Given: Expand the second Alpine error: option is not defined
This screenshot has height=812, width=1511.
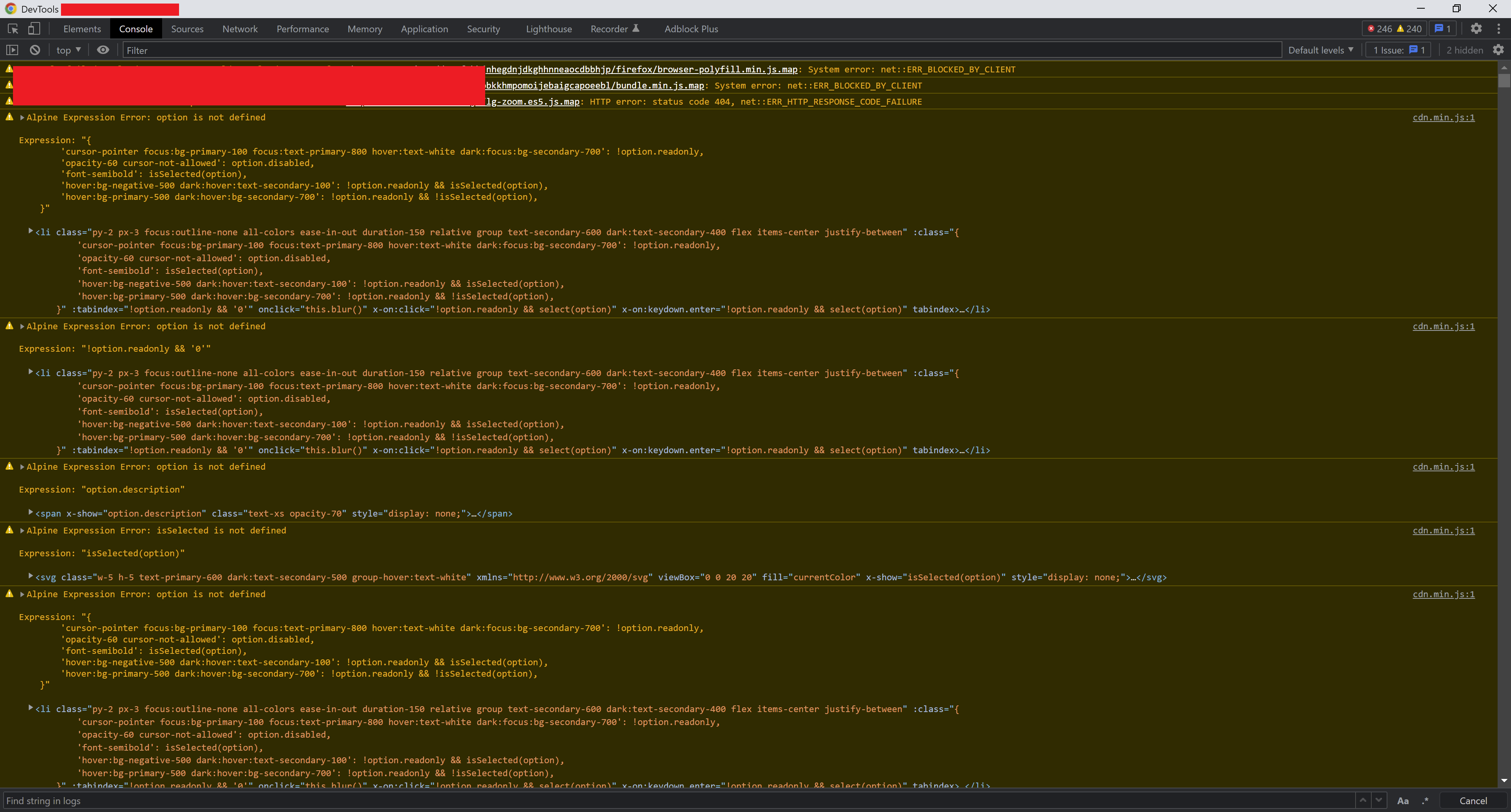Looking at the screenshot, I should 22,327.
